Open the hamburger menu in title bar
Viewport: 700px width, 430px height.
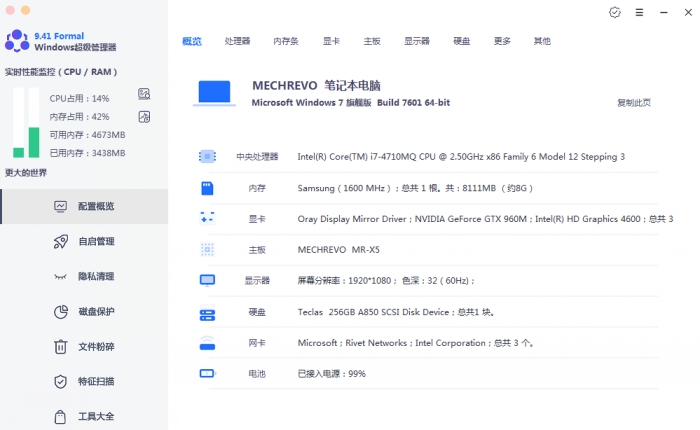click(x=639, y=12)
